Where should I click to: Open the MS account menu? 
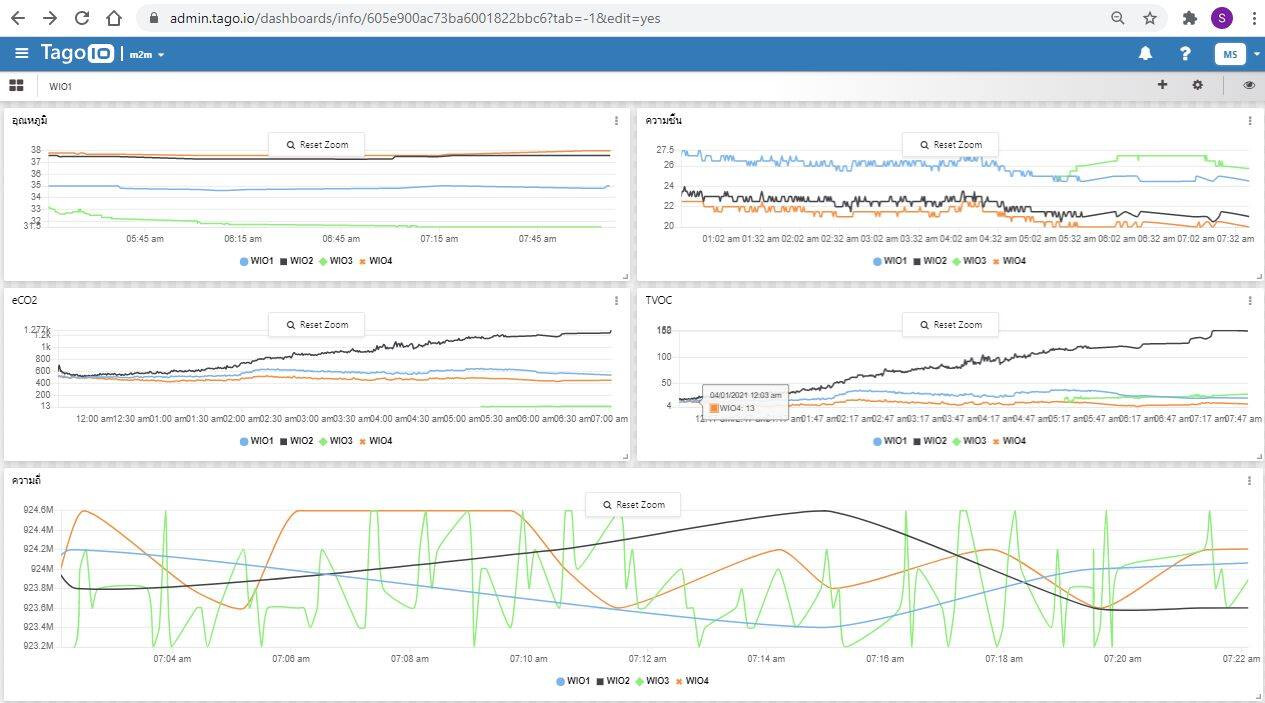tap(1237, 54)
